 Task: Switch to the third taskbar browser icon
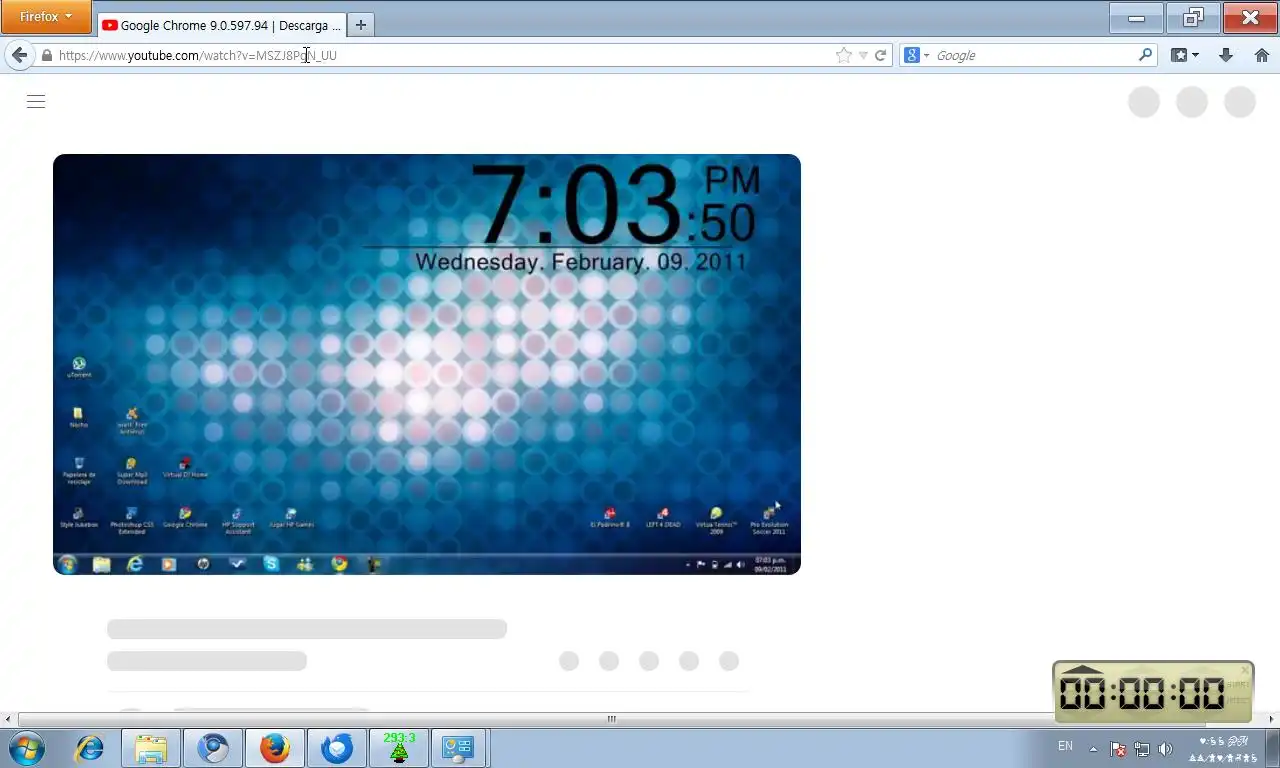213,748
